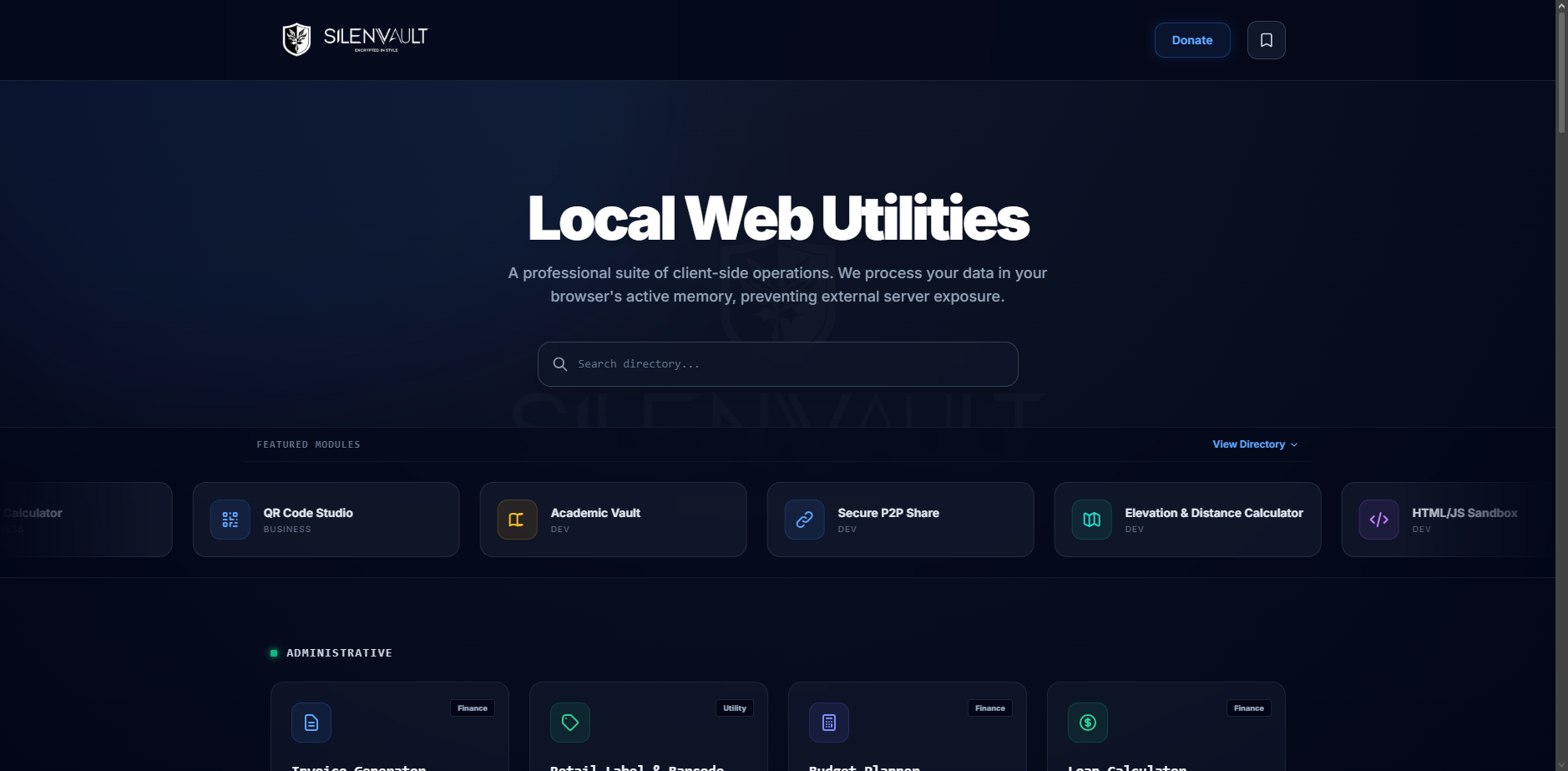Image resolution: width=1568 pixels, height=771 pixels.
Task: Click the Secure P2P Share link icon
Action: [x=804, y=520]
